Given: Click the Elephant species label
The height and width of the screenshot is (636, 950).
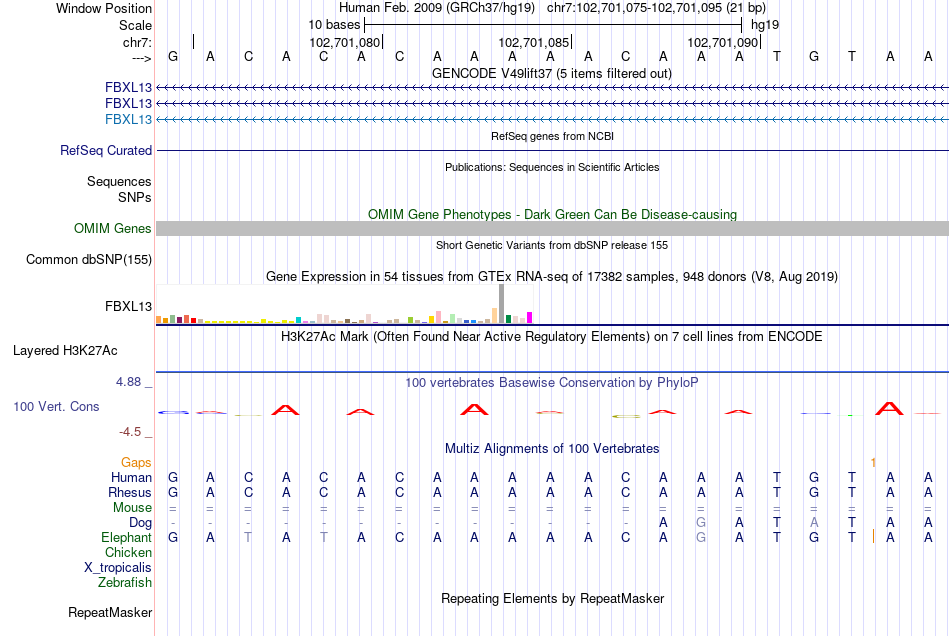Looking at the screenshot, I should pyautogui.click(x=127, y=538).
